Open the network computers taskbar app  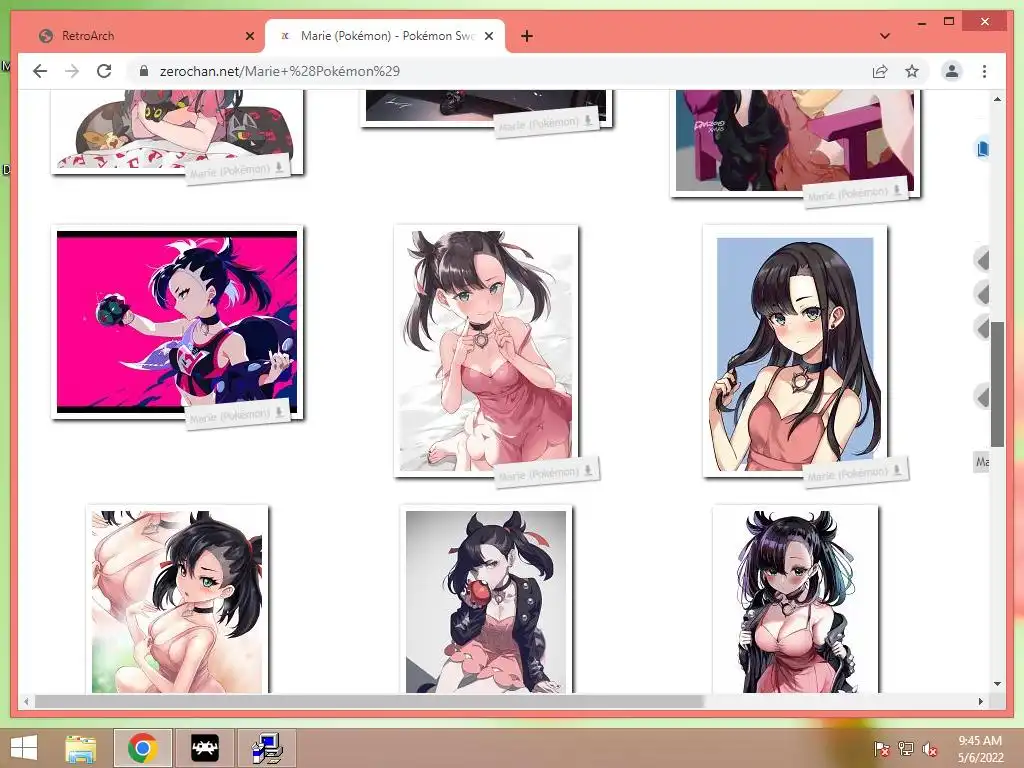click(266, 748)
